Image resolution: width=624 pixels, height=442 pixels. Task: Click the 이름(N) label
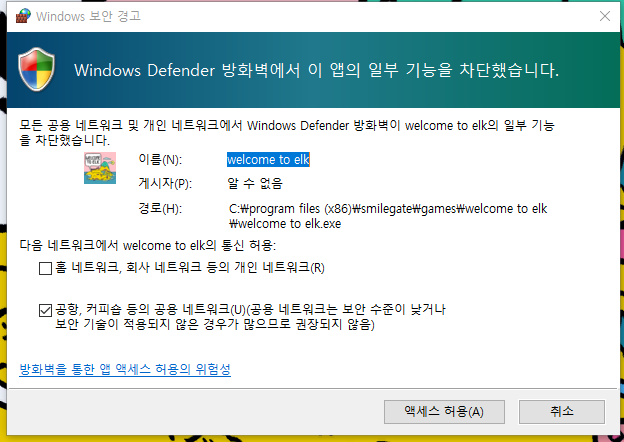coord(160,159)
